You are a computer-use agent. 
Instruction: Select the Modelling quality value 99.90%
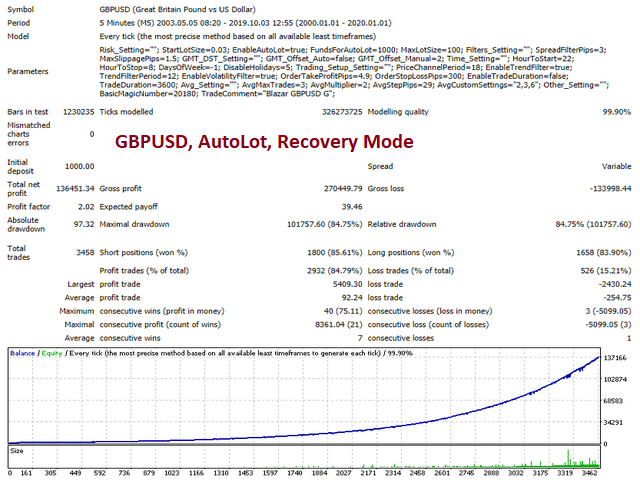(610, 114)
